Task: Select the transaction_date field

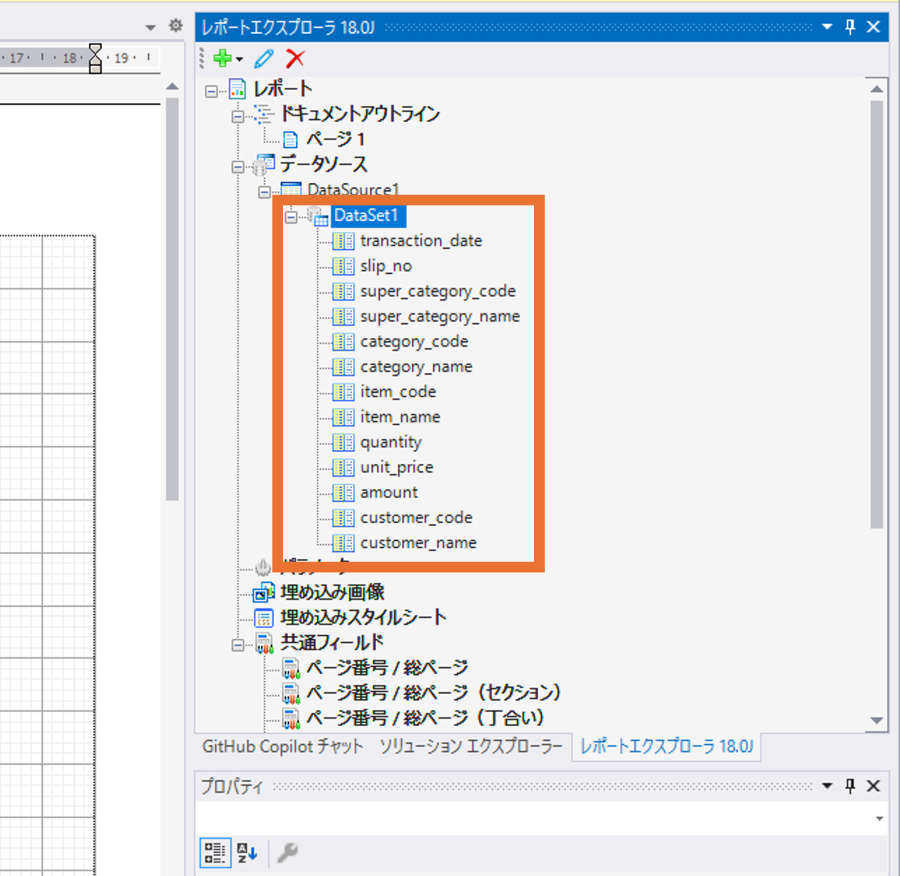Action: coord(421,241)
